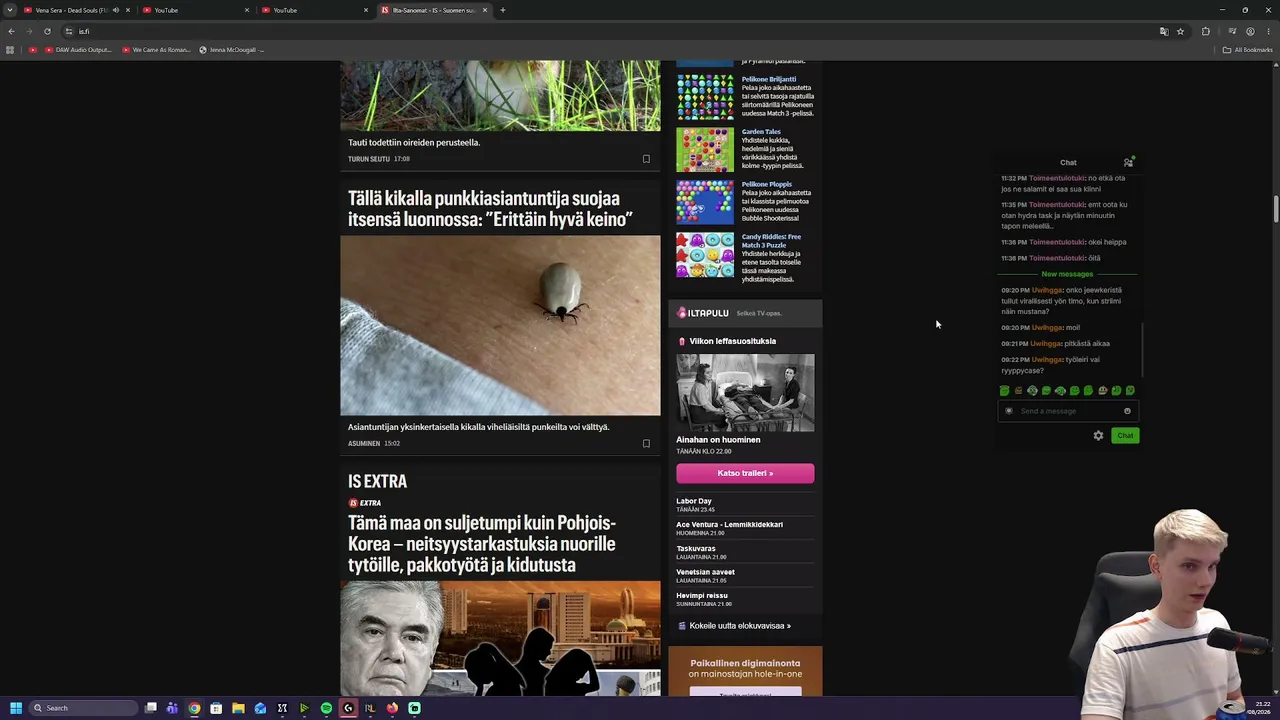Image resolution: width=1280 pixels, height=720 pixels.
Task: Open Logitech G HUB from taskbar
Action: tap(348, 708)
